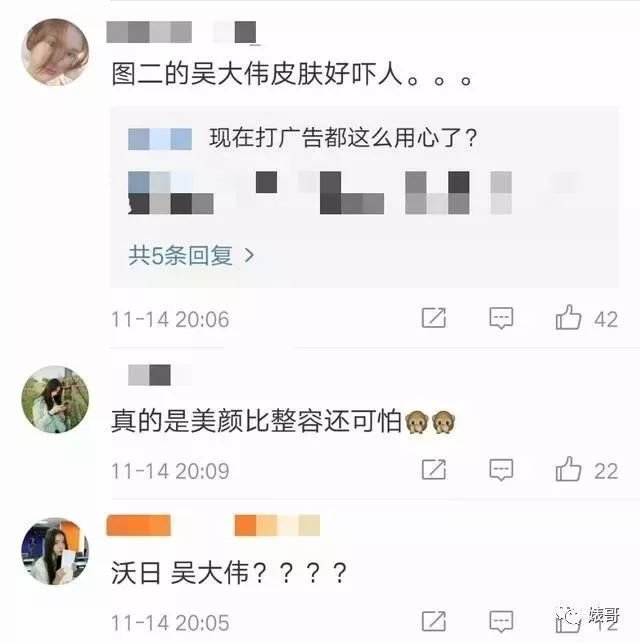Reply to the 沃日 吴大伟 comment
640x643 pixels.
[x=501, y=622]
